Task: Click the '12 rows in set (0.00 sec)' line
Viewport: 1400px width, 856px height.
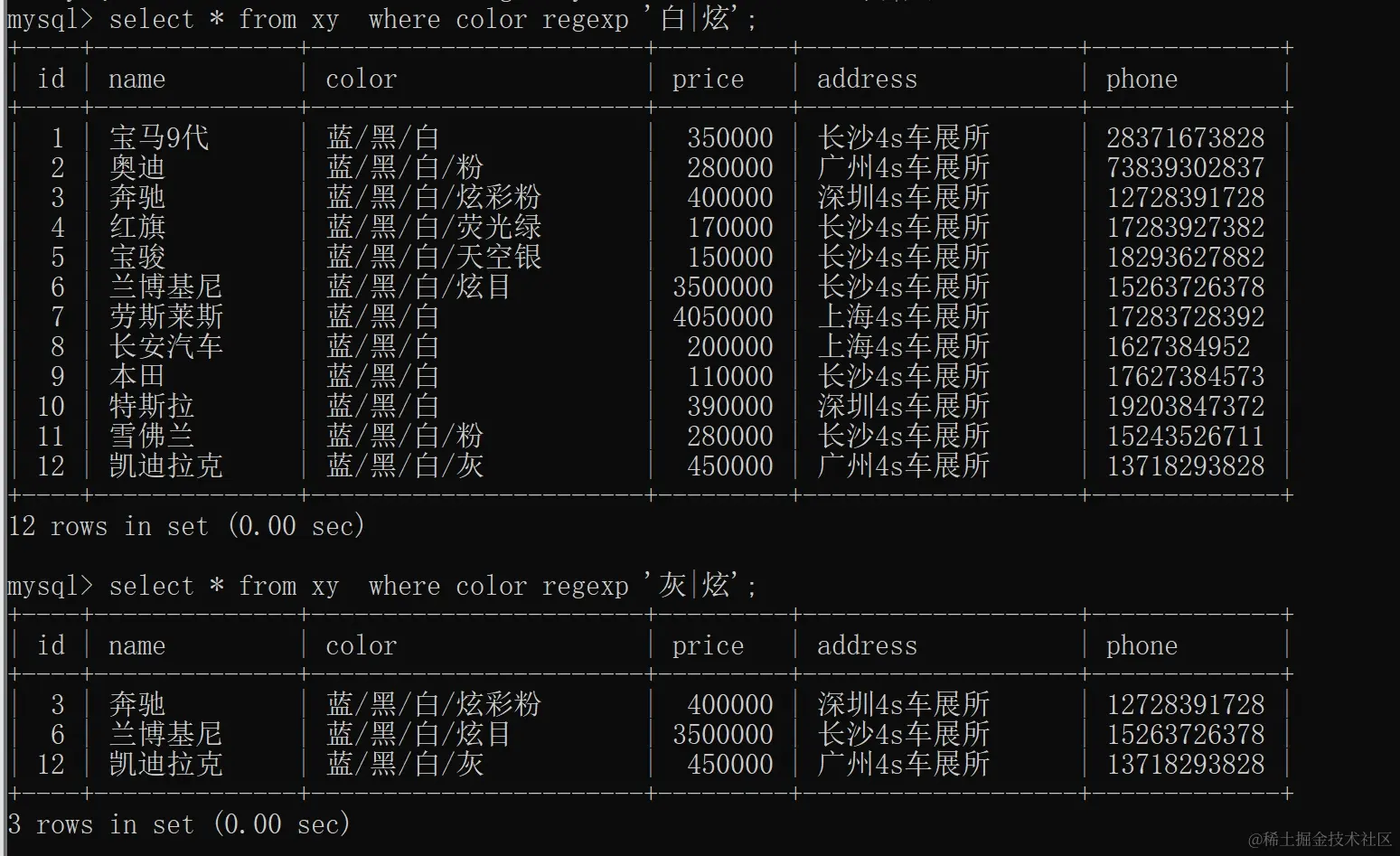Action: [186, 525]
